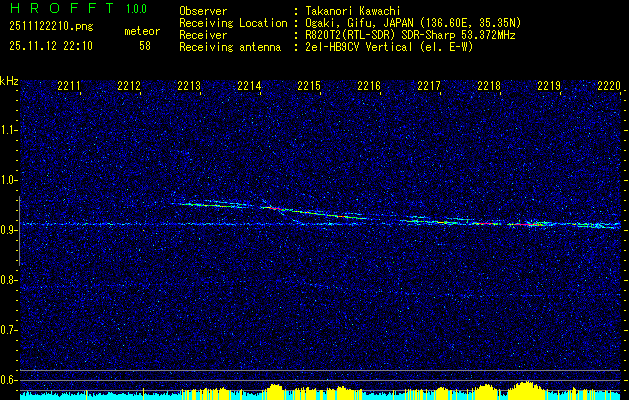Image resolution: width=629 pixels, height=400 pixels.
Task: Click the Receiver label
Action: pyautogui.click(x=203, y=35)
